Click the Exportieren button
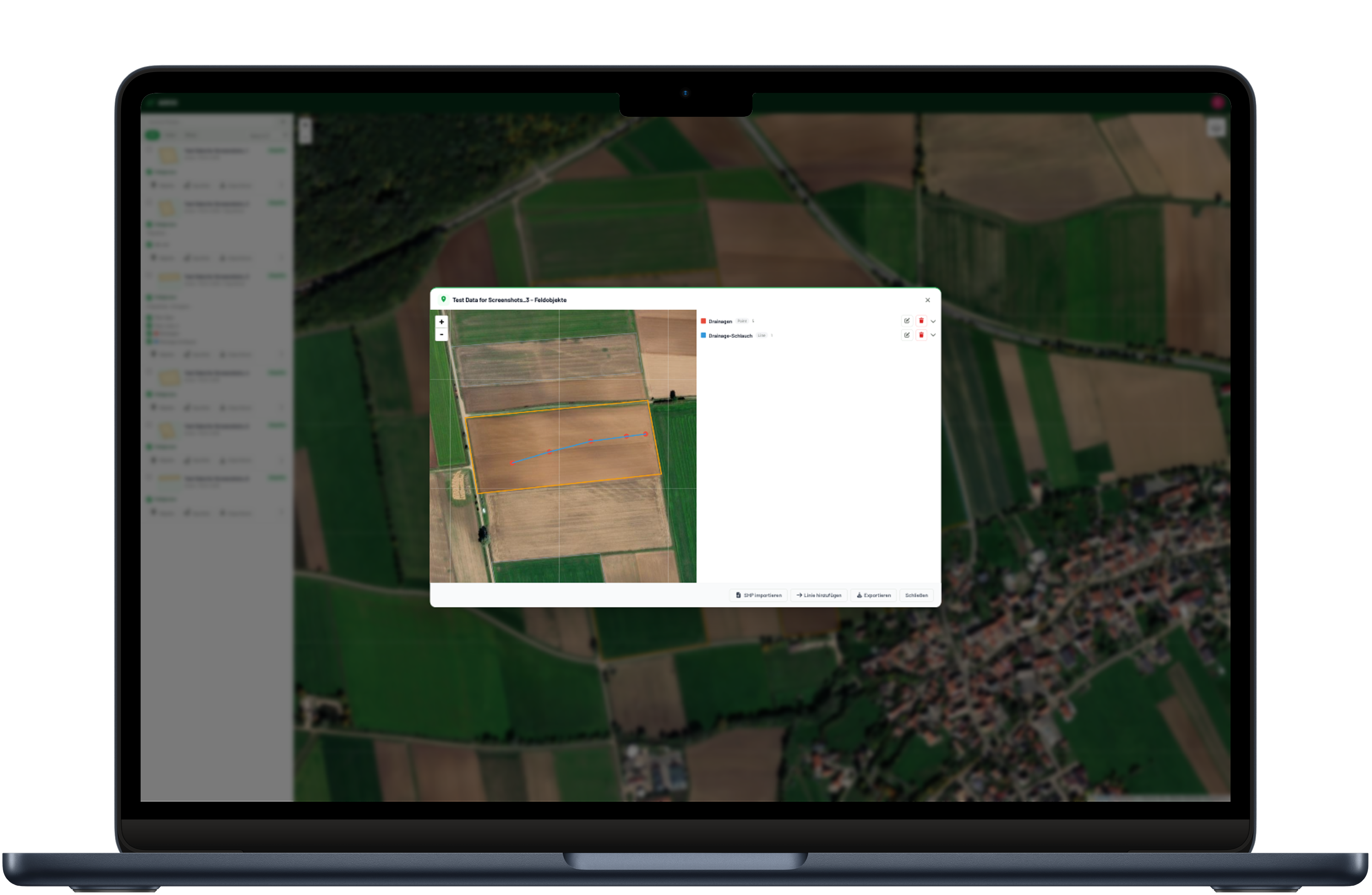This screenshot has height=895, width=1372. pos(873,595)
